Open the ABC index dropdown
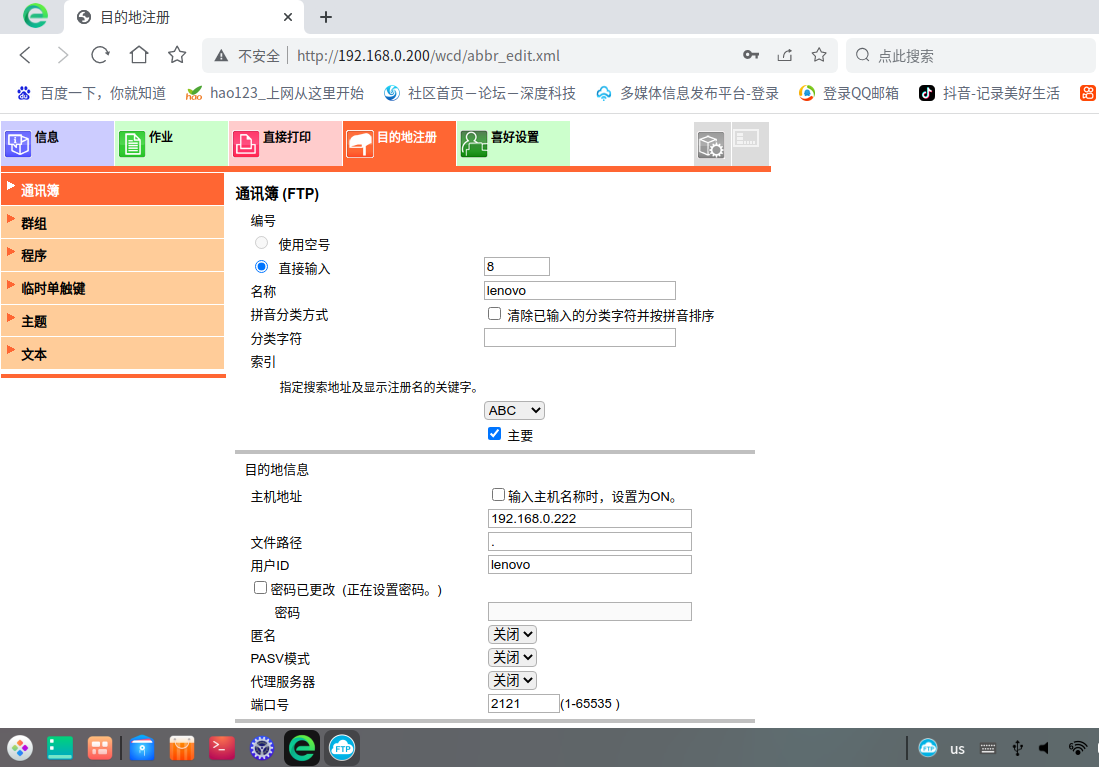Viewport: 1099px width, 767px height. (x=514, y=410)
